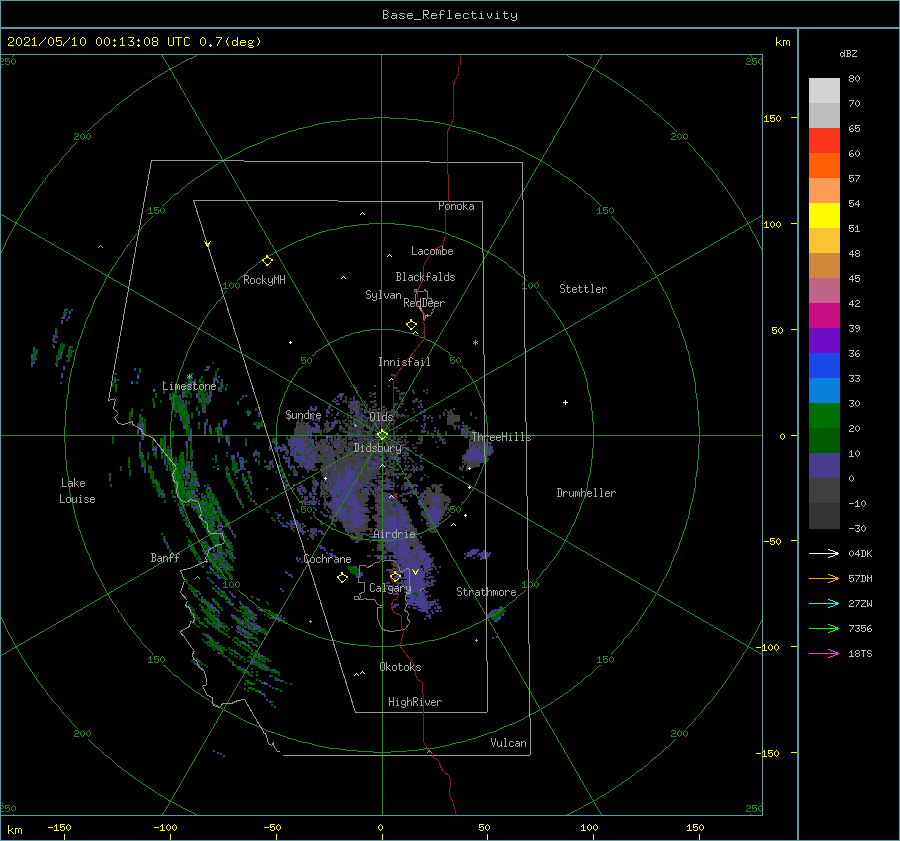Select the 20 dBZ green color swatch
The image size is (900, 841).
(x=824, y=416)
